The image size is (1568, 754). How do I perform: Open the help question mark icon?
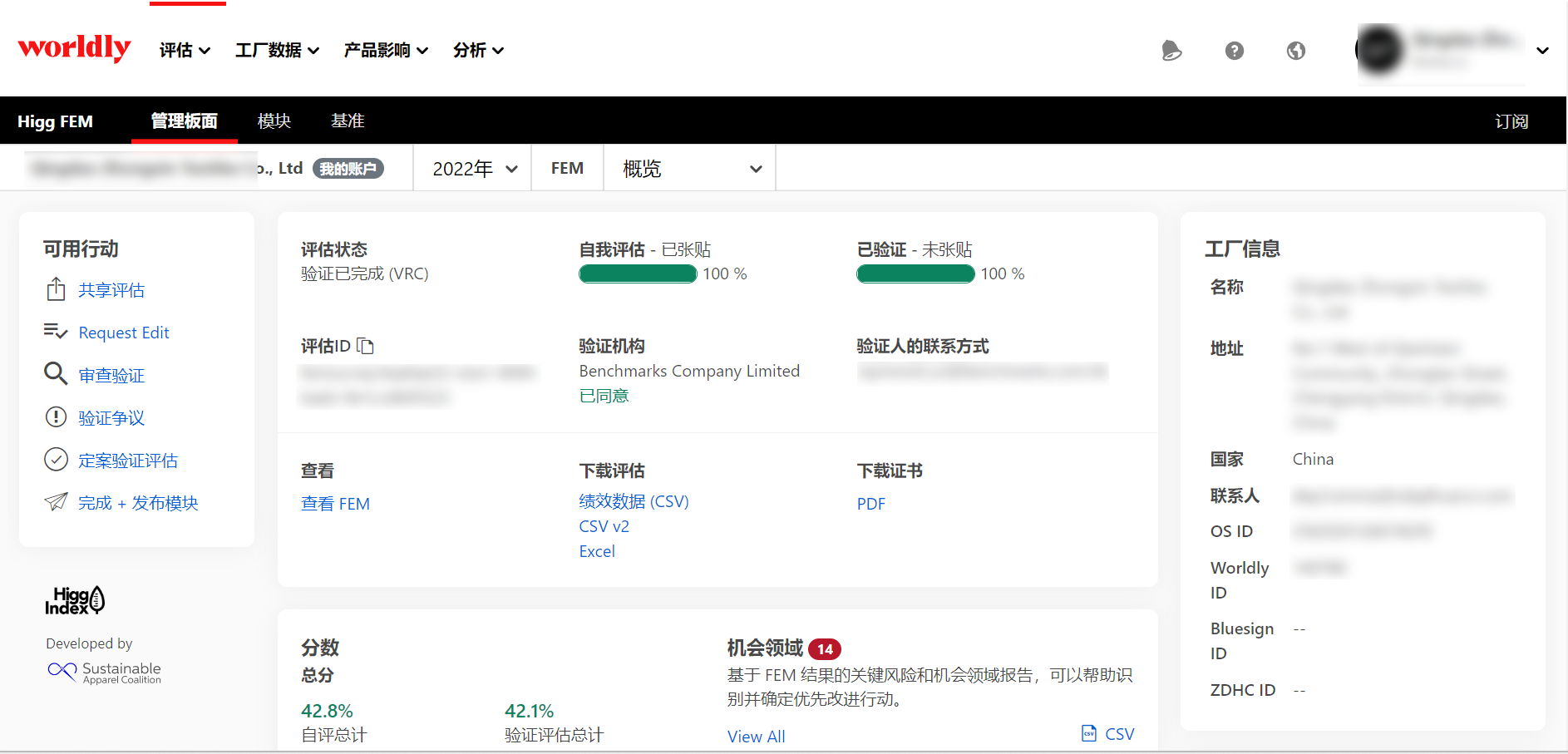[x=1234, y=51]
